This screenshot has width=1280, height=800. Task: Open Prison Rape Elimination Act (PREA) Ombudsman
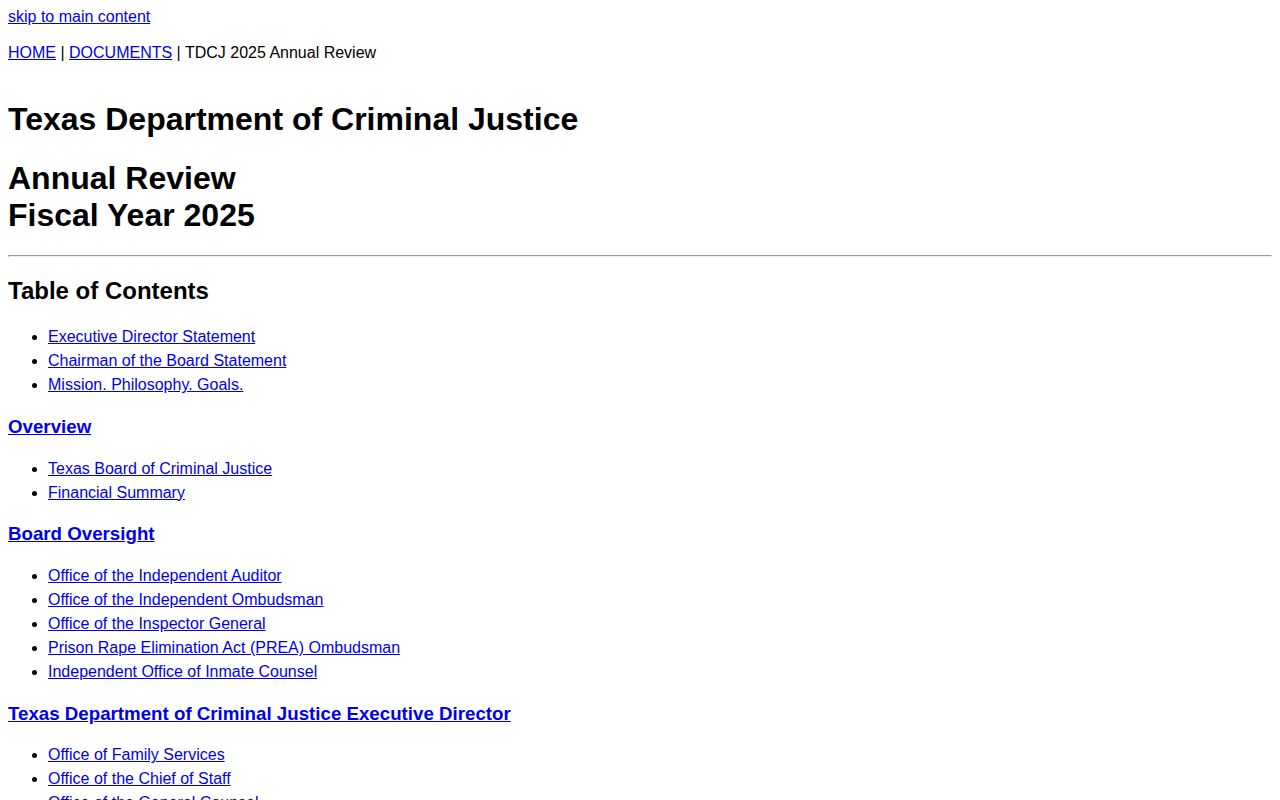pos(224,648)
